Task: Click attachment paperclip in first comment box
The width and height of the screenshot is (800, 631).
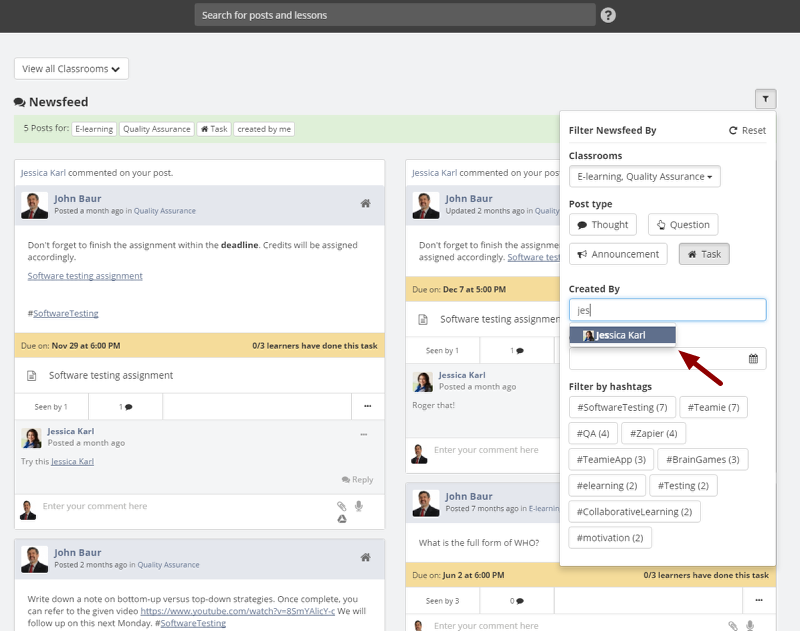Action: [x=341, y=506]
